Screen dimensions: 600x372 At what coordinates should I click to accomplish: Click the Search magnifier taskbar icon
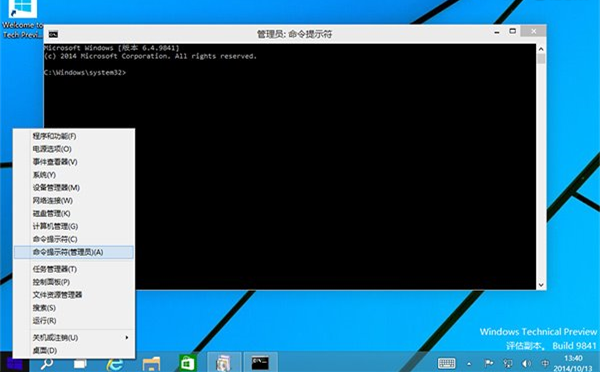(x=47, y=364)
